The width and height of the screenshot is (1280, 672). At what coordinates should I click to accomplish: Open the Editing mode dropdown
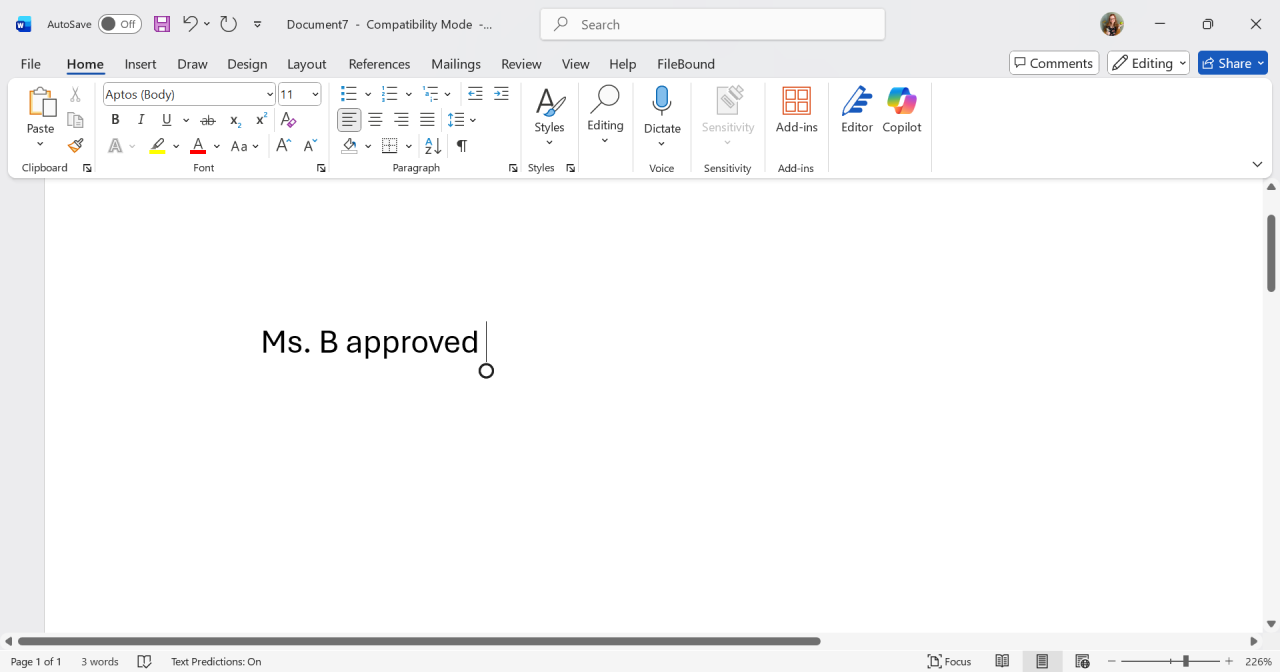coord(1148,63)
